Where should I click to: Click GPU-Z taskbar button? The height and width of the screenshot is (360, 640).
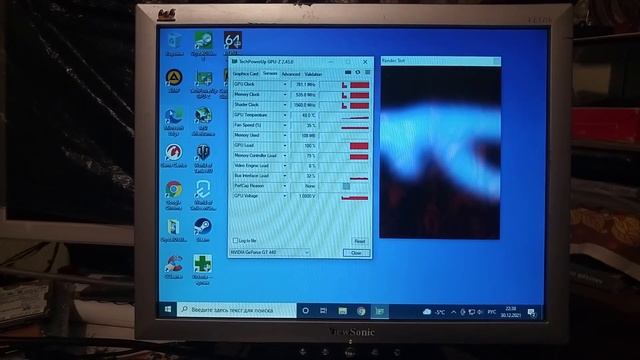pos(380,311)
